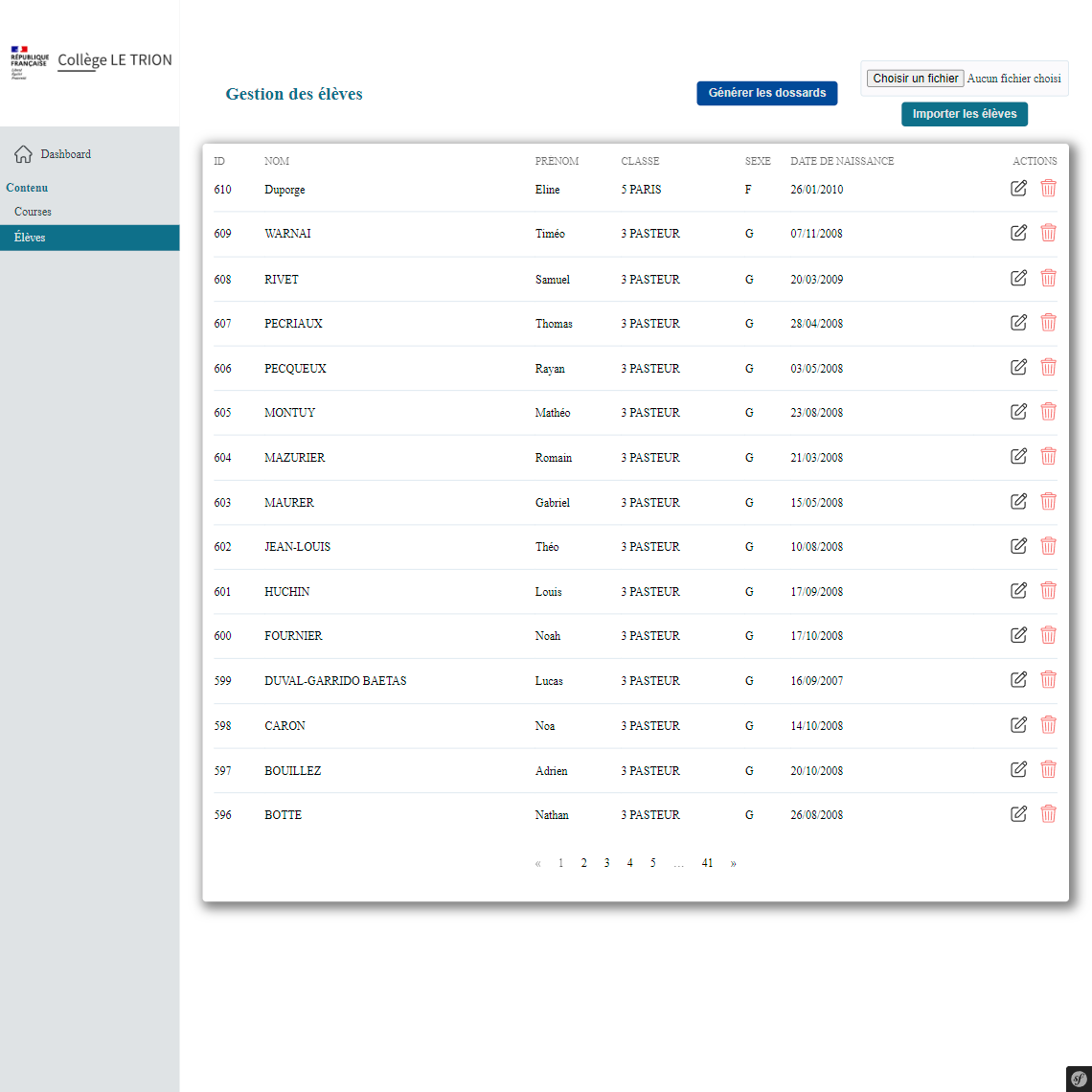Viewport: 1092px width, 1092px height.
Task: Click the Collège LE TRION logo
Action: [x=91, y=60]
